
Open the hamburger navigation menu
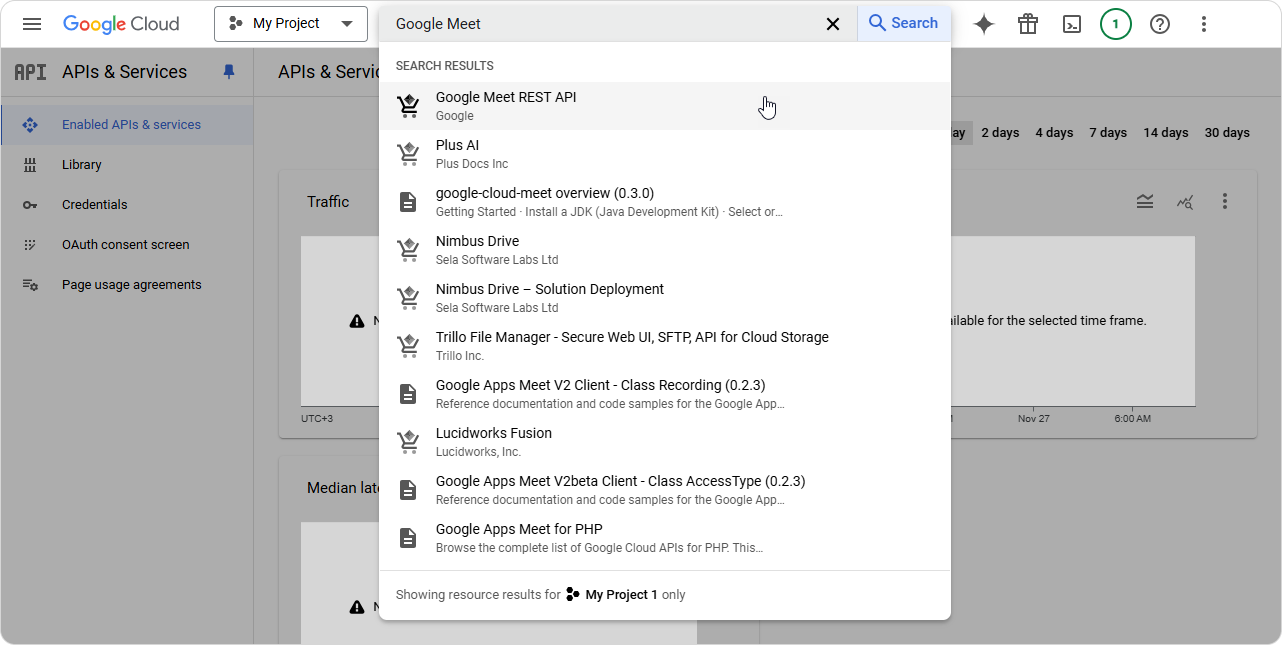point(32,24)
